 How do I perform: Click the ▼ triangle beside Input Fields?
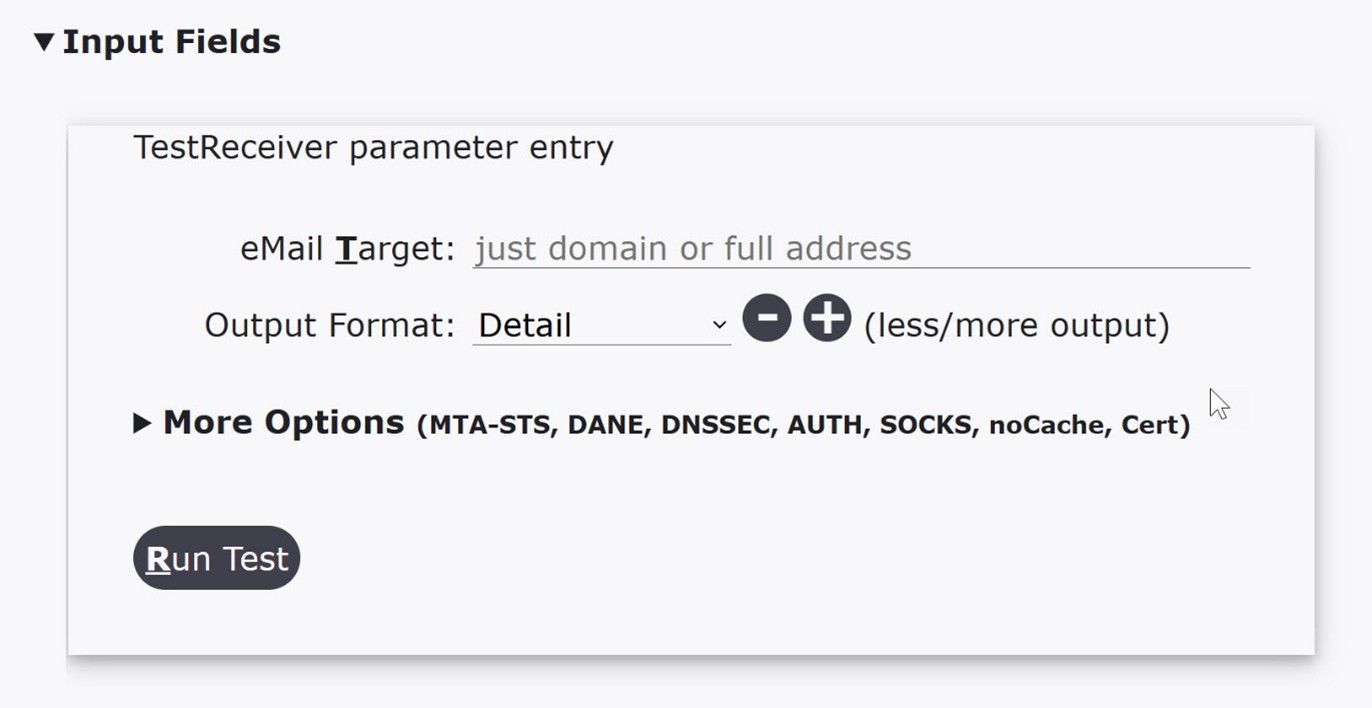coord(44,41)
